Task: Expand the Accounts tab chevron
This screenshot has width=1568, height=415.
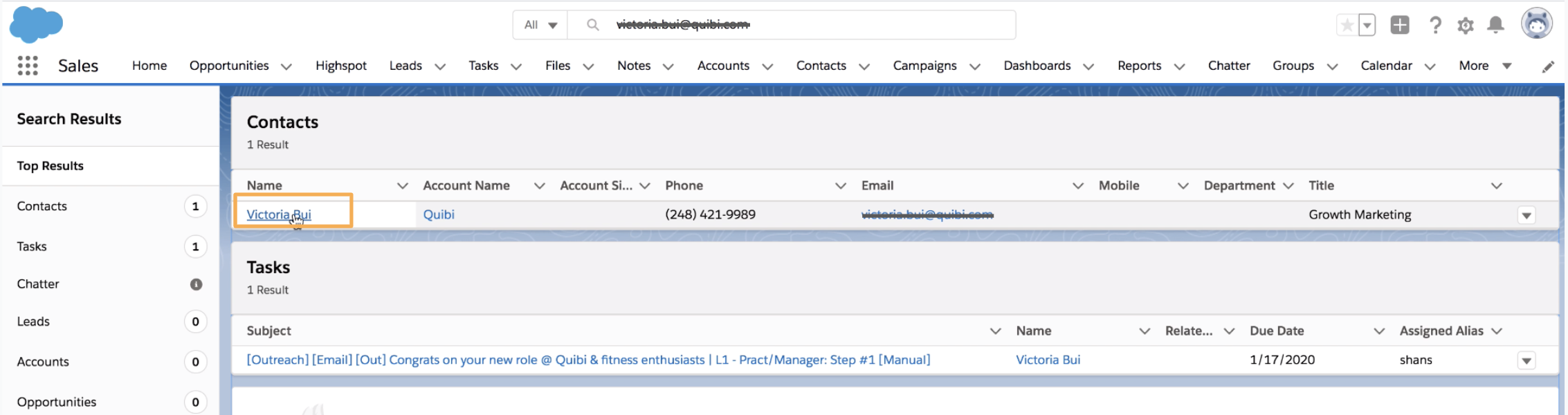Action: point(767,66)
